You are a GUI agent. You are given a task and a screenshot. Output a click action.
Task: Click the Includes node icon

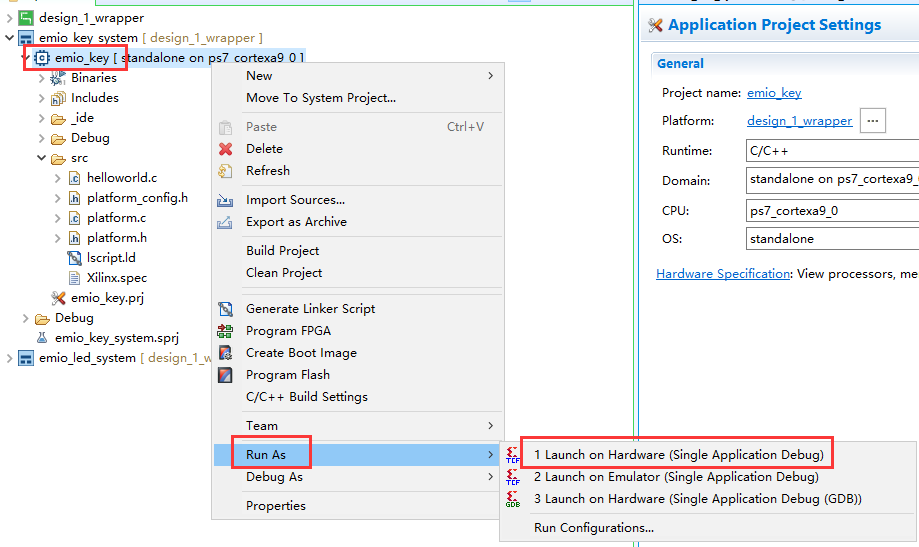[x=57, y=98]
